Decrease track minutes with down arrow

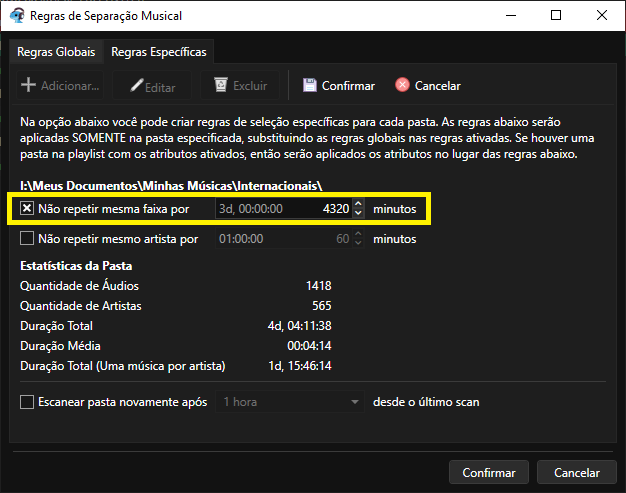358,214
